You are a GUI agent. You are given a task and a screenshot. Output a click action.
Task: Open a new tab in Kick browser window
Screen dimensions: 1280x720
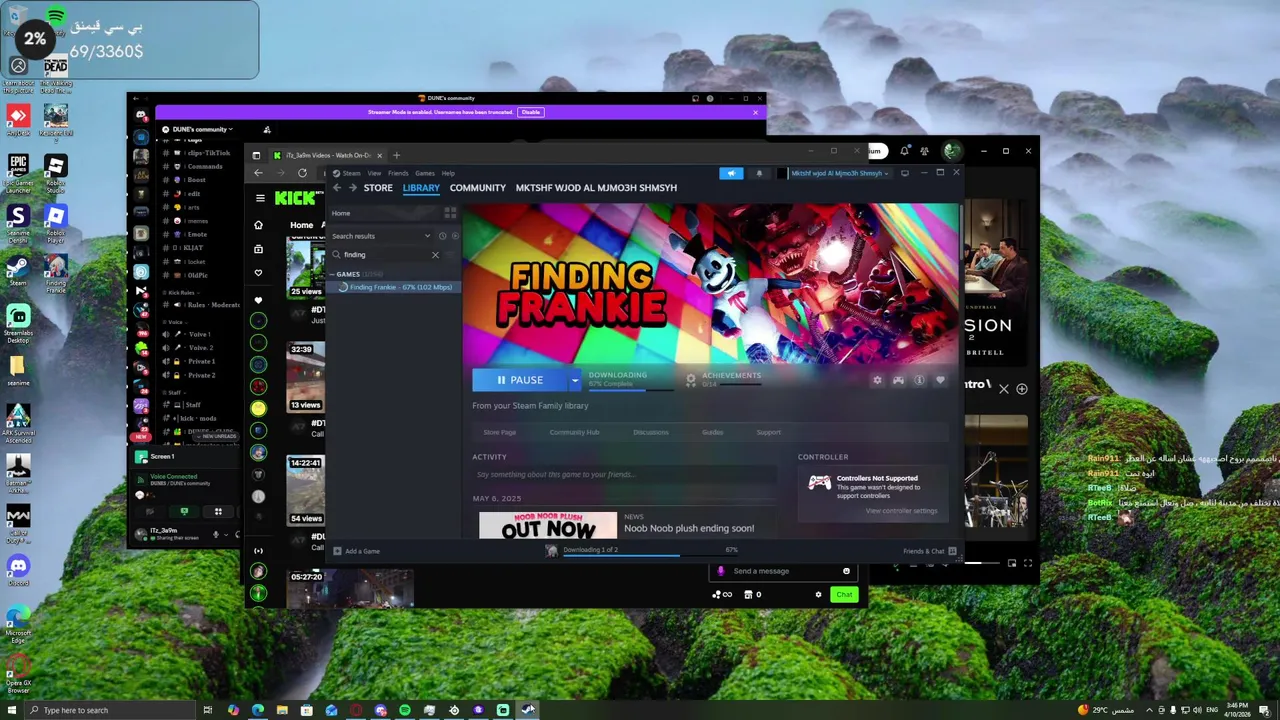click(396, 155)
